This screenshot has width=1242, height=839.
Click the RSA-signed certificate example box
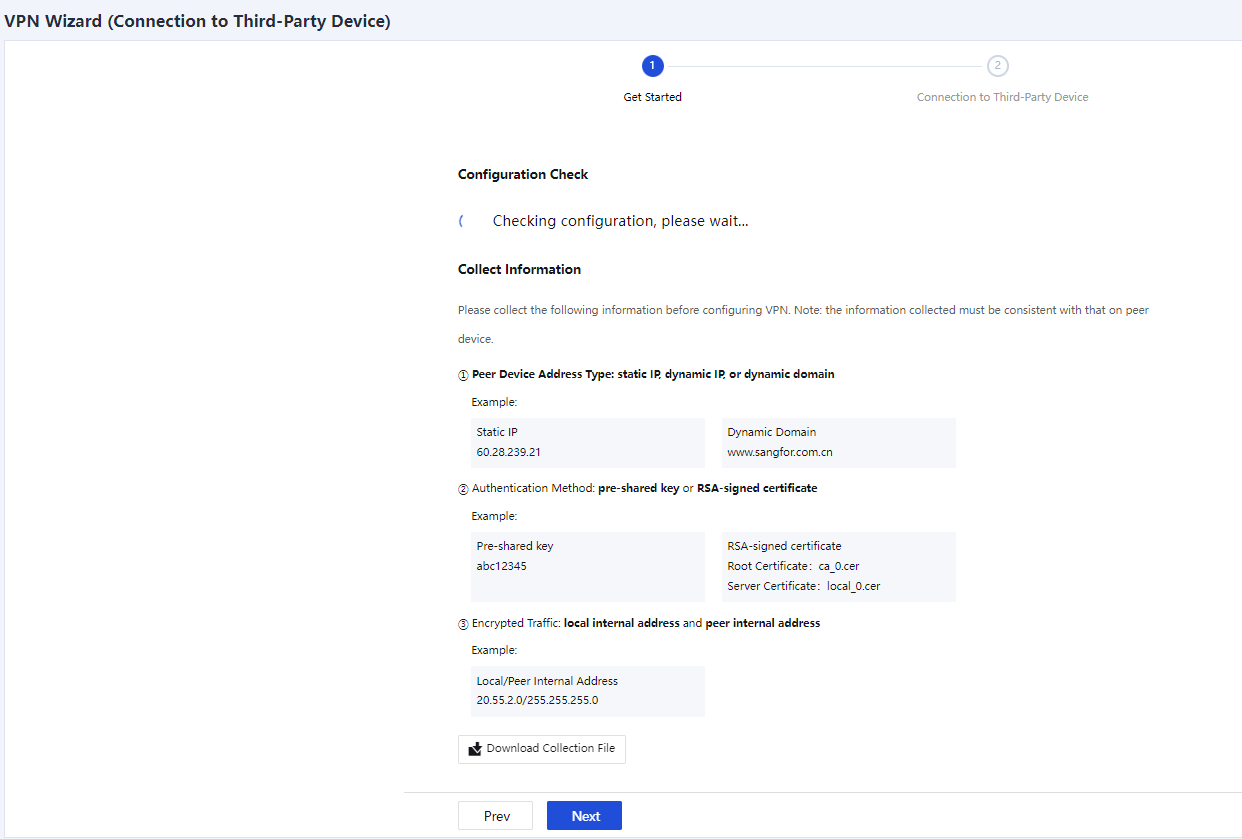(838, 566)
